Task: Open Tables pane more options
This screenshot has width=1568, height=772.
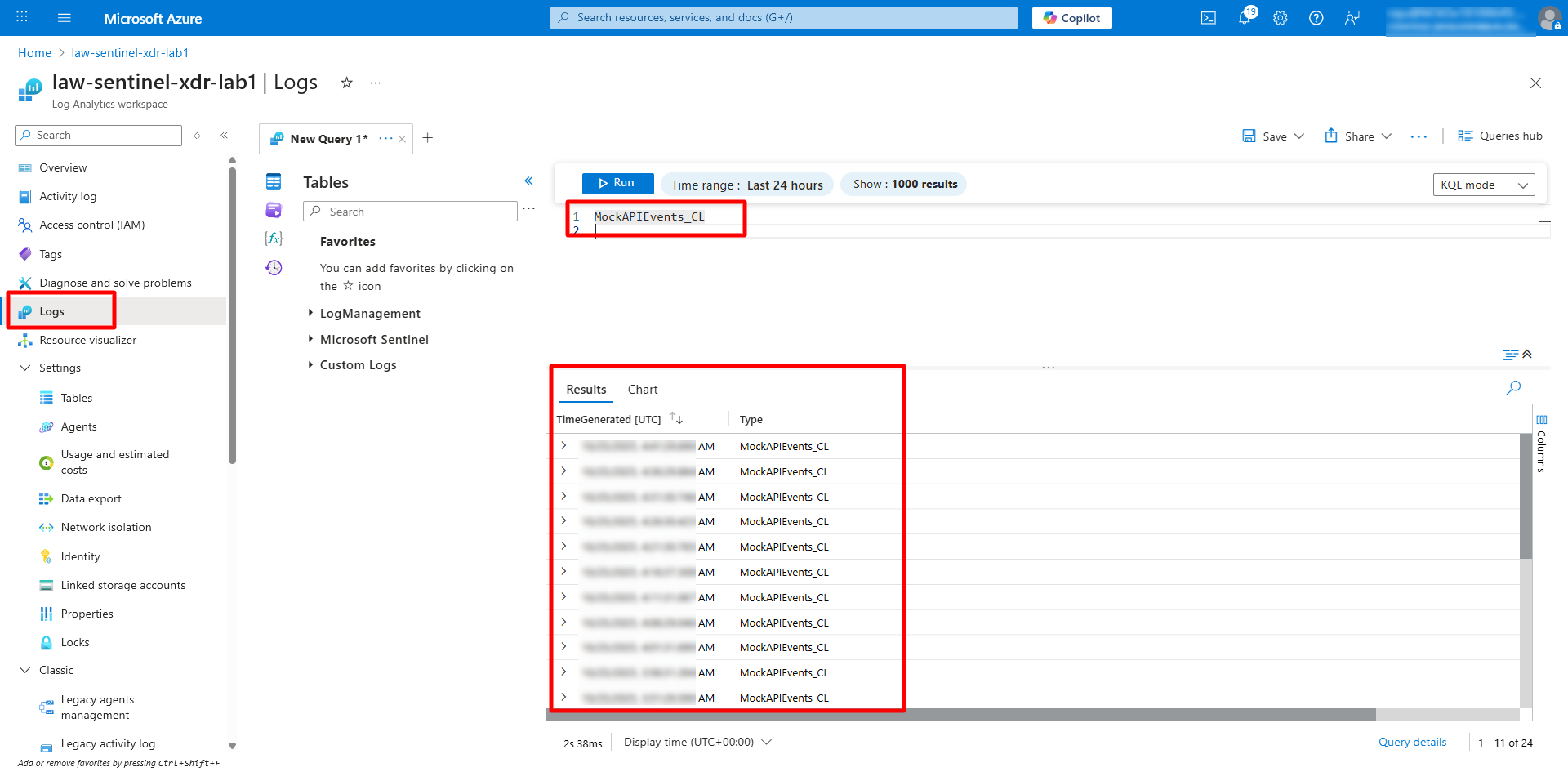Action: [x=528, y=209]
